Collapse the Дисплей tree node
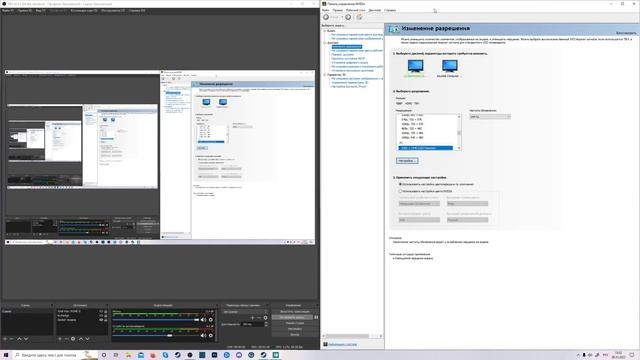The width and height of the screenshot is (640, 360). (x=325, y=43)
